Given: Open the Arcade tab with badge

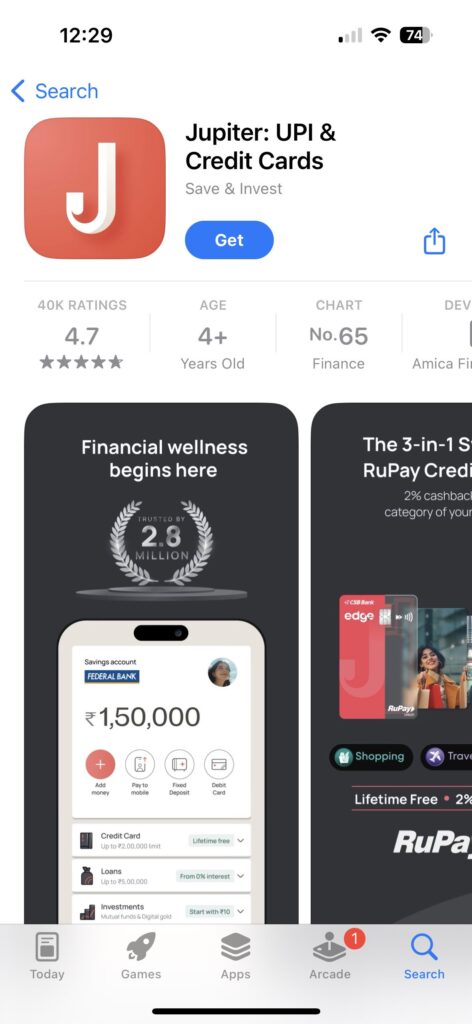Looking at the screenshot, I should [330, 956].
